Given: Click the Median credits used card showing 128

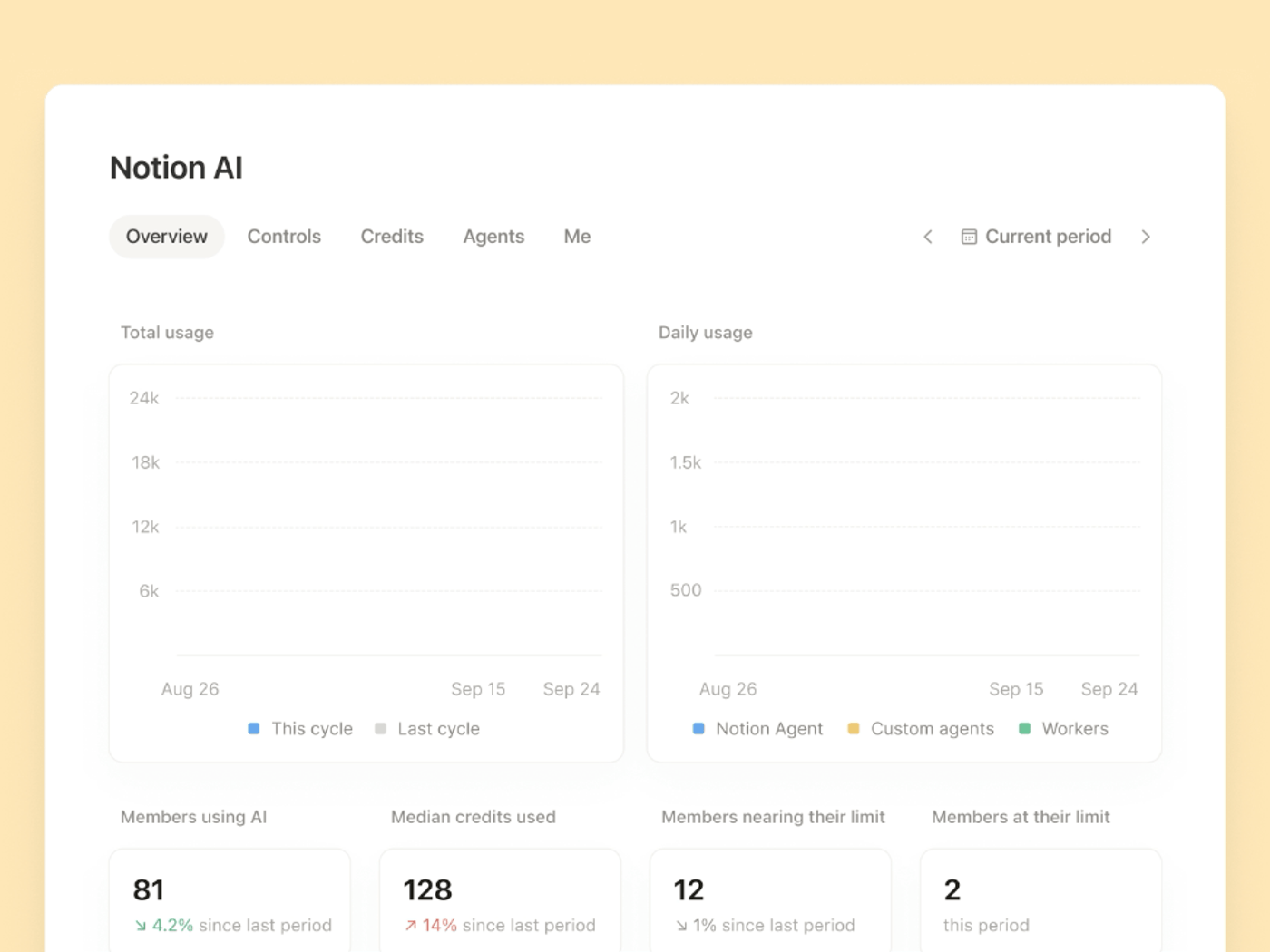Looking at the screenshot, I should (500, 900).
